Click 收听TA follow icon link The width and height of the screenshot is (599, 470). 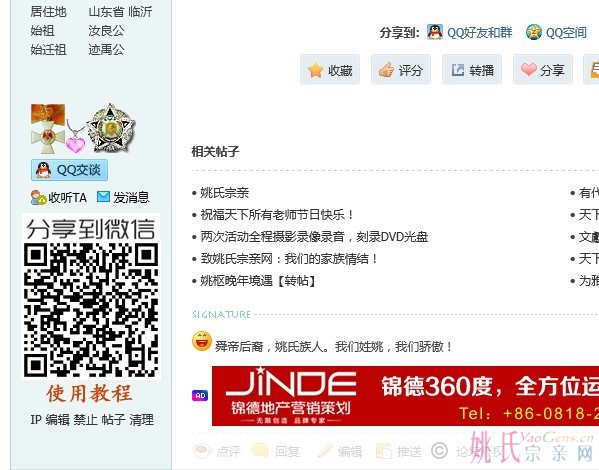(59, 198)
